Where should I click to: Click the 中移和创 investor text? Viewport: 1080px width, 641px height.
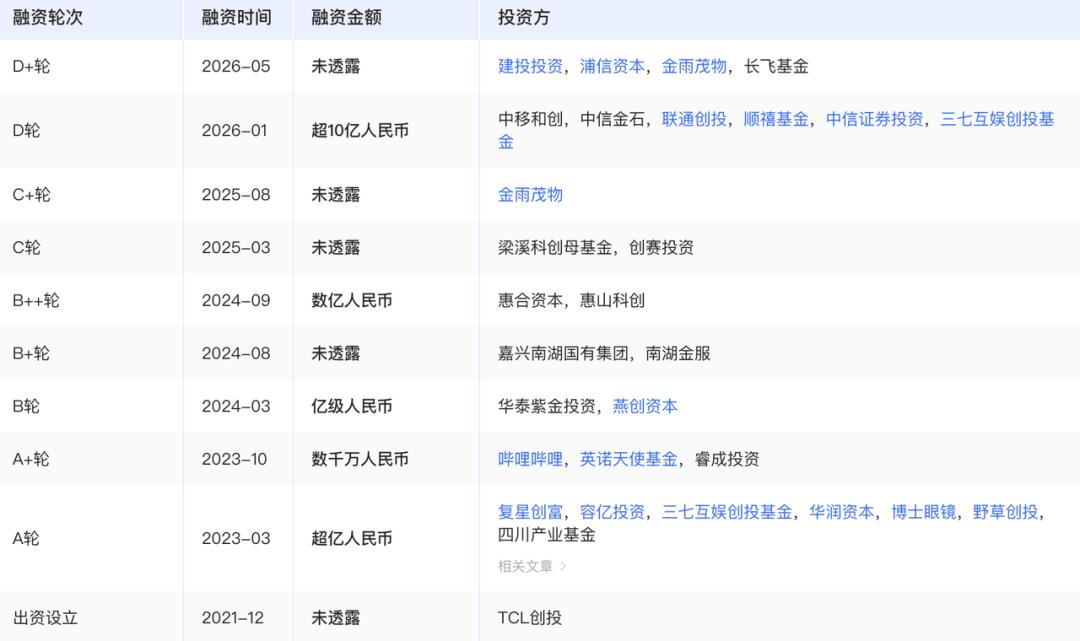pos(530,119)
